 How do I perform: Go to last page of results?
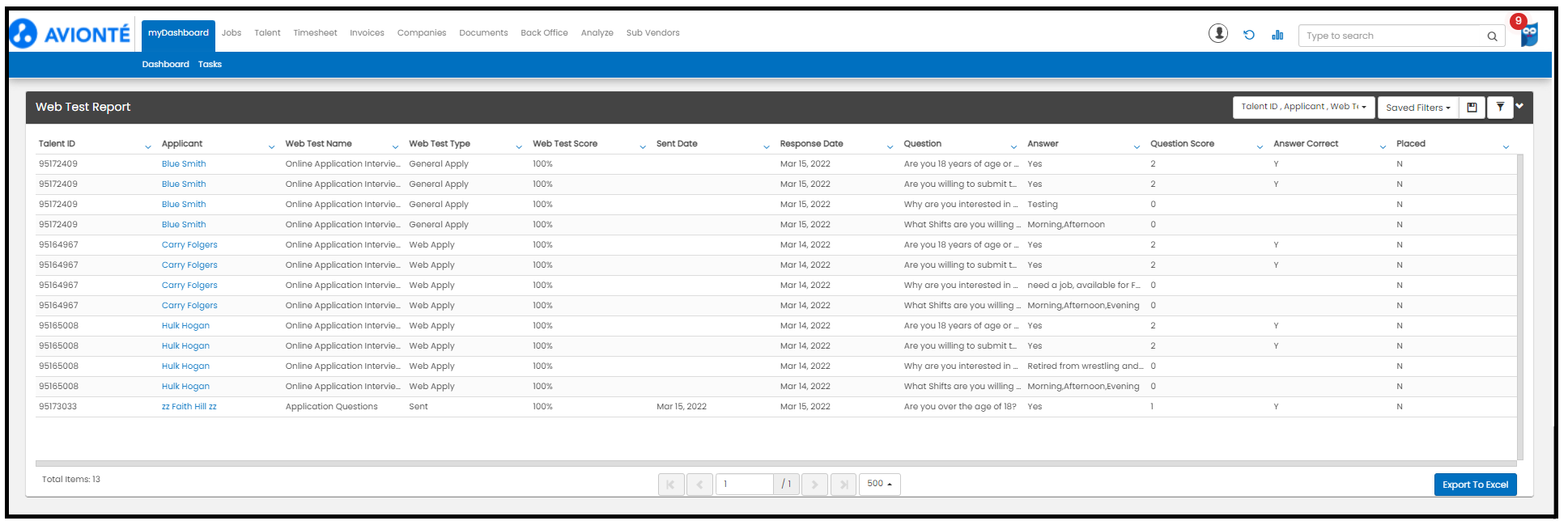pyautogui.click(x=843, y=485)
